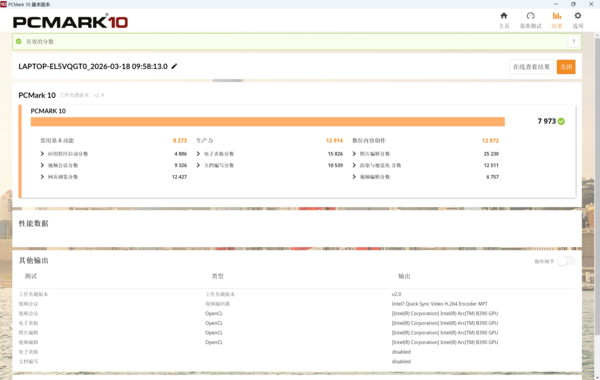Viewport: 600px width, 380px height.
Task: Click the 数位内容创作 heading
Action: coord(369,140)
